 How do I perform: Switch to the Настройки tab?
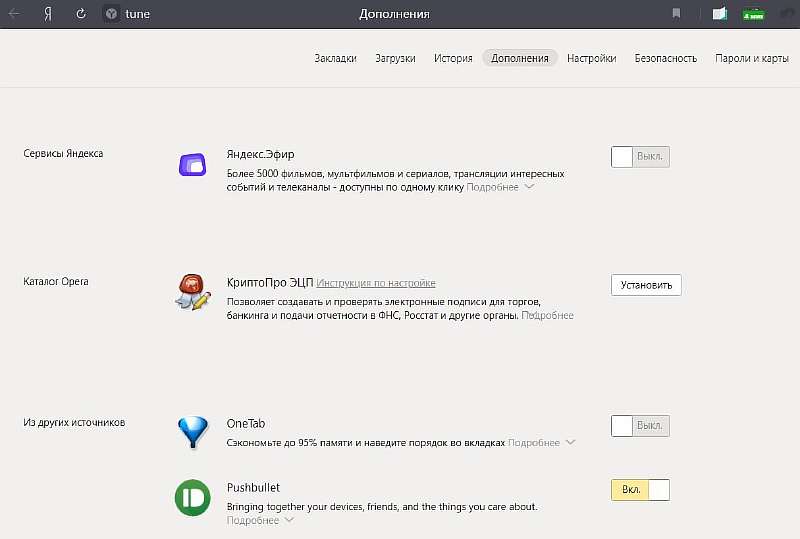tap(591, 58)
